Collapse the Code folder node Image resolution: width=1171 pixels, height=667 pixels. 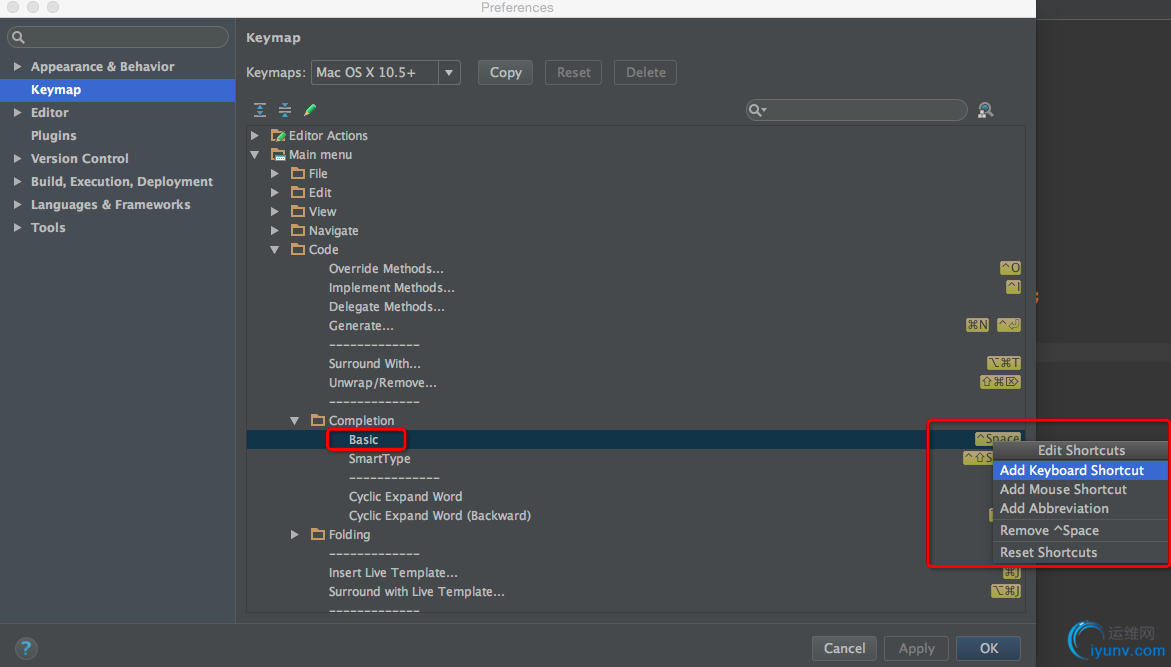(x=275, y=249)
